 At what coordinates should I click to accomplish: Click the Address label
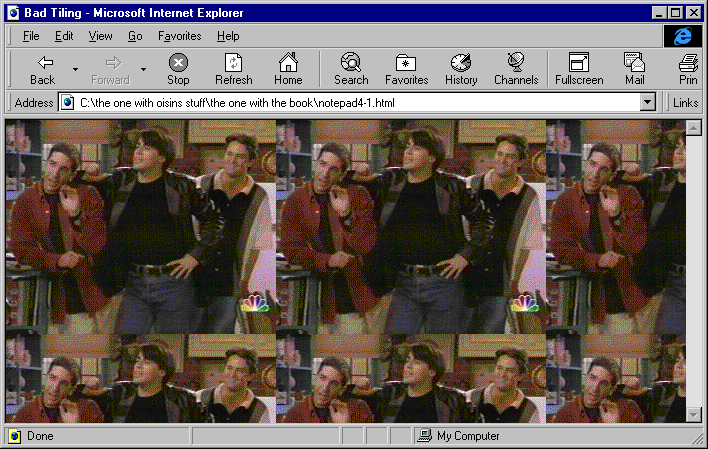coord(34,103)
